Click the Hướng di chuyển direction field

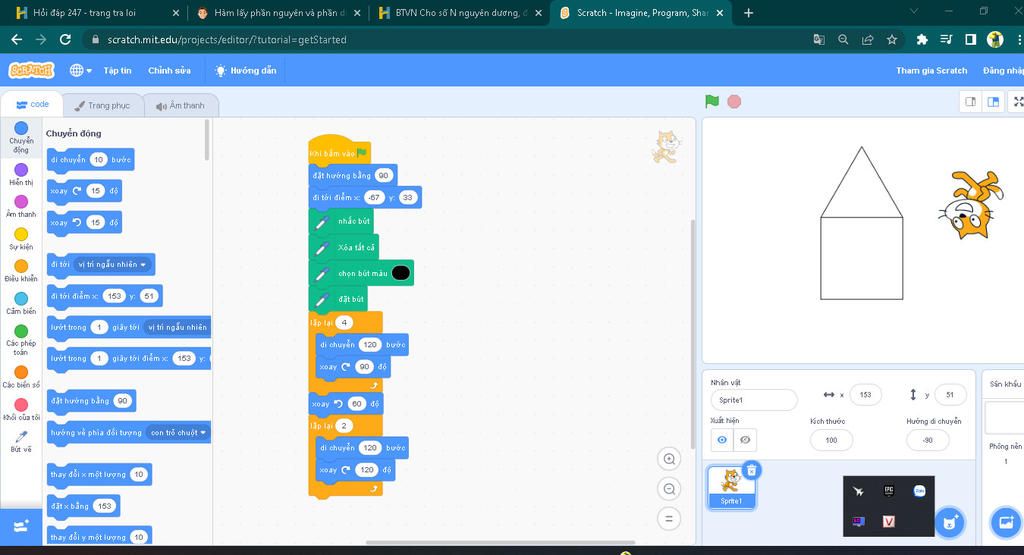click(x=927, y=440)
